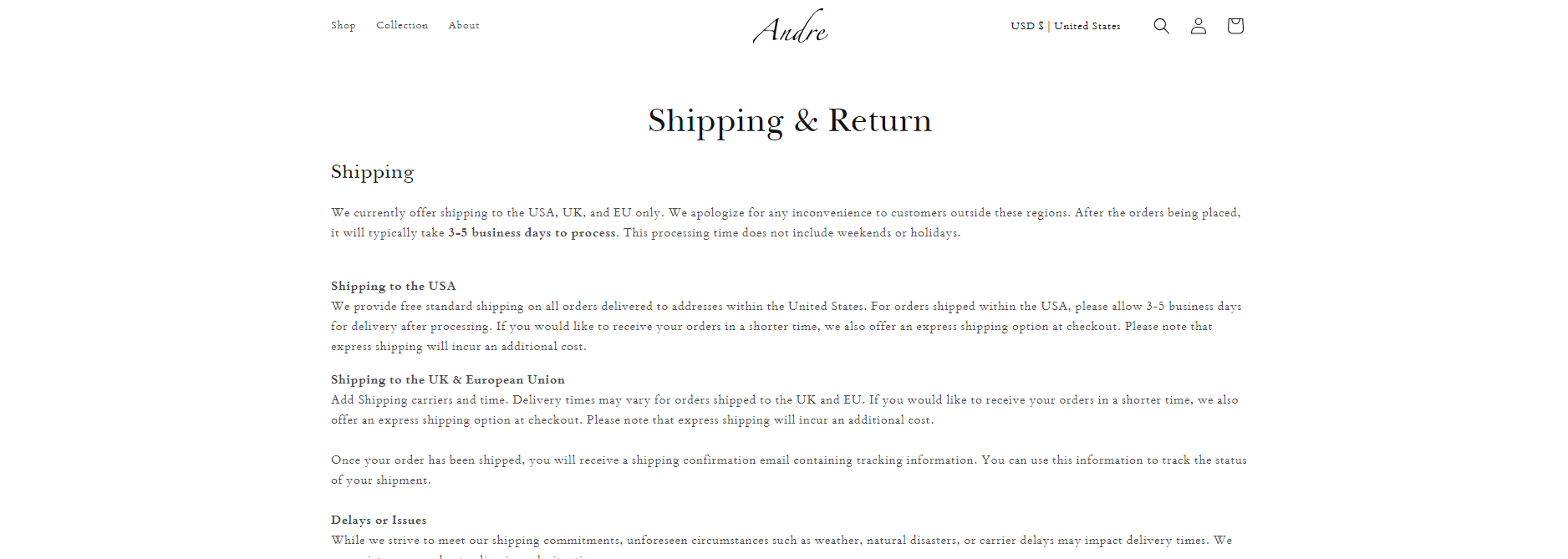The width and height of the screenshot is (1568, 559).
Task: Click the Delays or Issues heading
Action: pyautogui.click(x=378, y=520)
